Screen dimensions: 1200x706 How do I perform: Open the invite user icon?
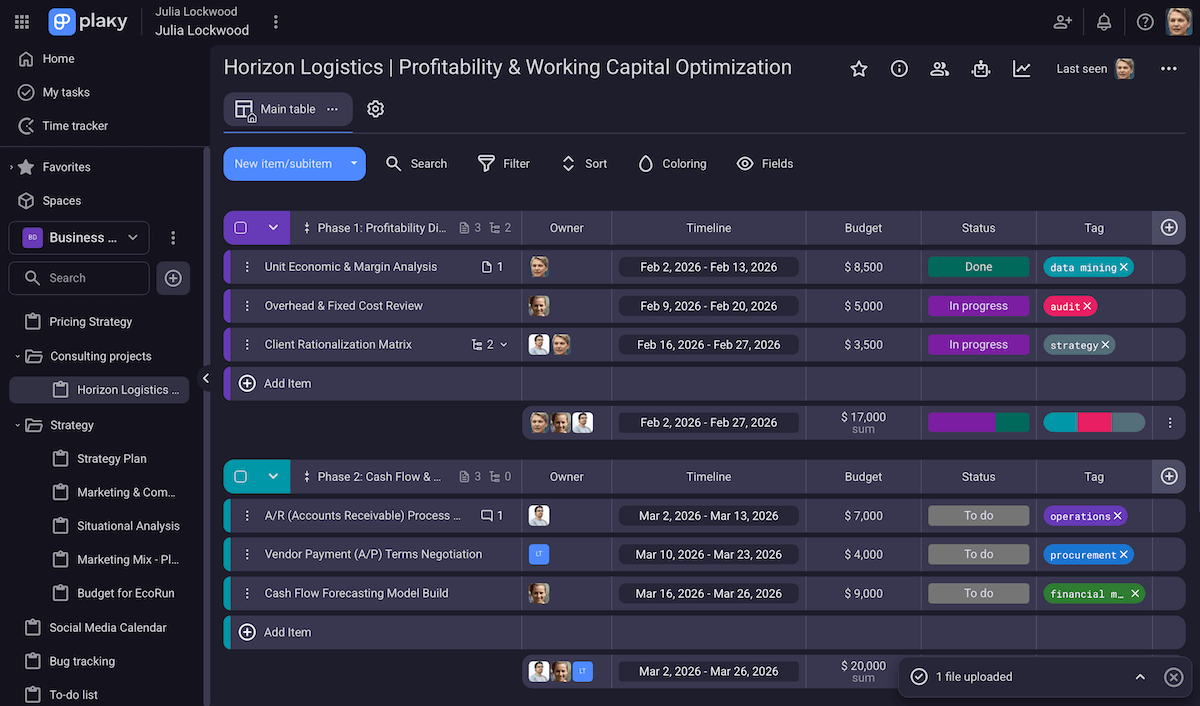pyautogui.click(x=1062, y=22)
